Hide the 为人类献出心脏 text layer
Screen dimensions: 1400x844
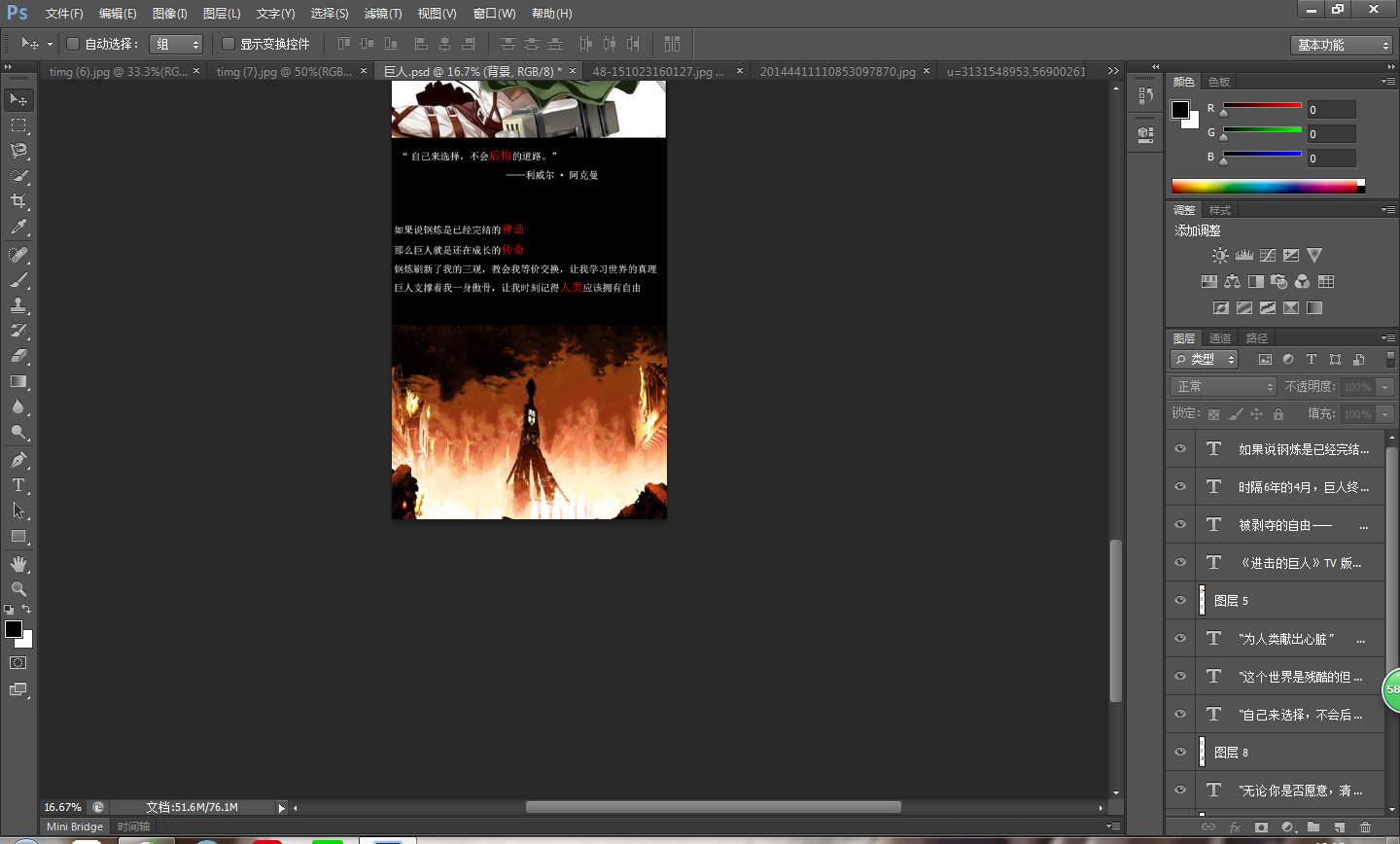1180,639
